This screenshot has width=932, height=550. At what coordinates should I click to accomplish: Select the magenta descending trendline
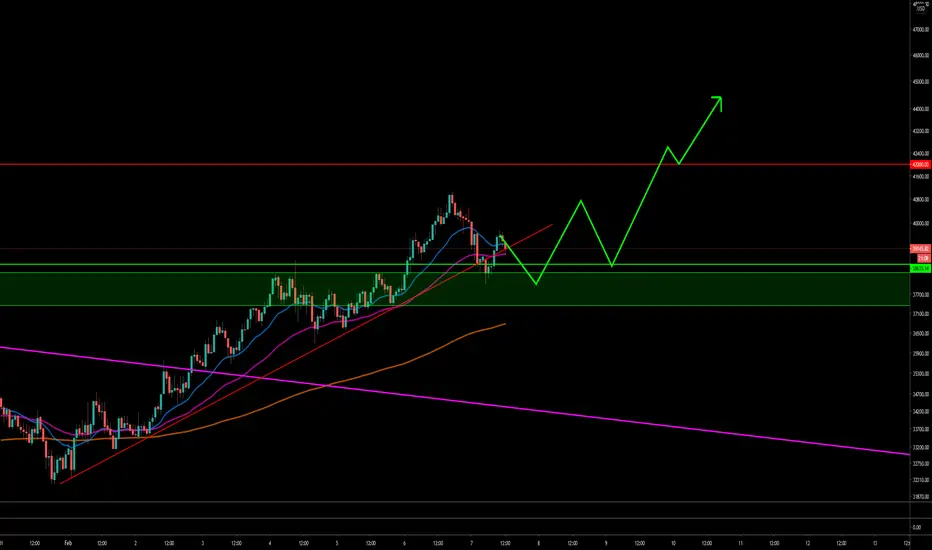pos(455,401)
